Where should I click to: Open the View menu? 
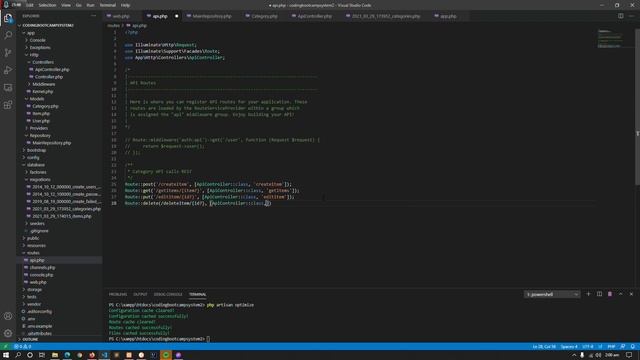(x=66, y=5)
